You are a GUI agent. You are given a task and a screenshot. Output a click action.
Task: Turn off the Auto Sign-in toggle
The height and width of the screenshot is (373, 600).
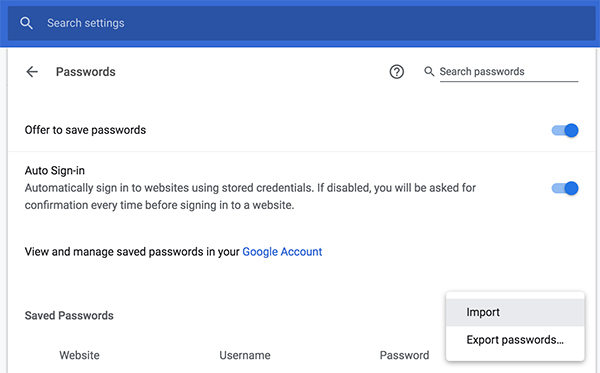coord(565,188)
